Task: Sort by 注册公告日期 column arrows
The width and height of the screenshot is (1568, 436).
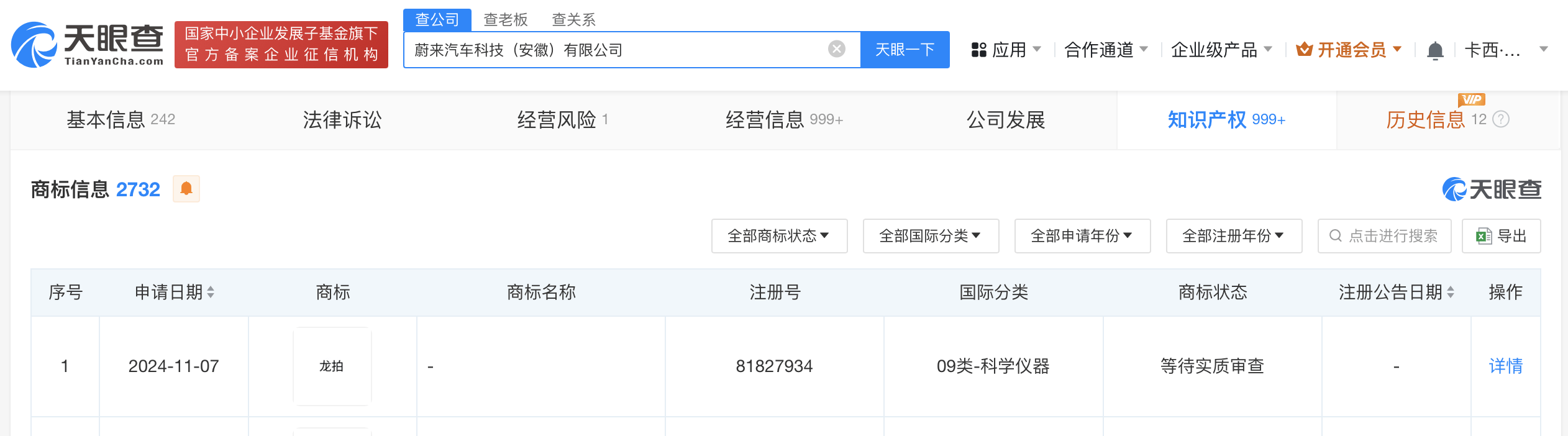Action: [1451, 292]
